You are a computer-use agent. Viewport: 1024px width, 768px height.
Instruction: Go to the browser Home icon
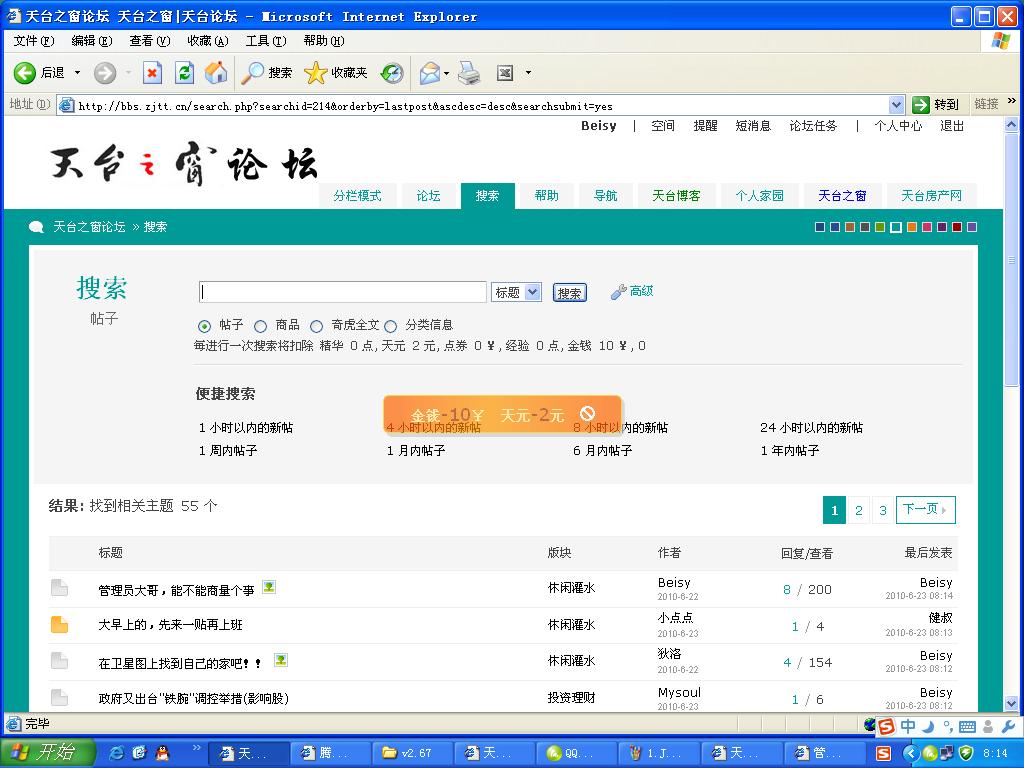pyautogui.click(x=215, y=73)
